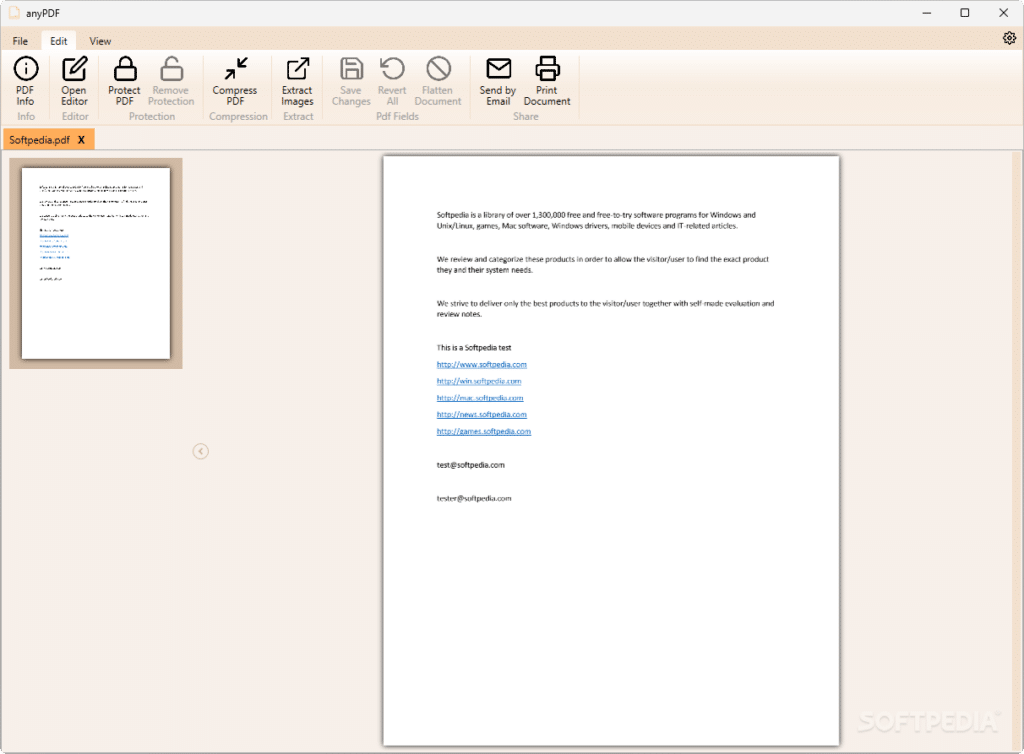This screenshot has height=754, width=1024.
Task: Run Compress PDF
Action: pos(235,81)
